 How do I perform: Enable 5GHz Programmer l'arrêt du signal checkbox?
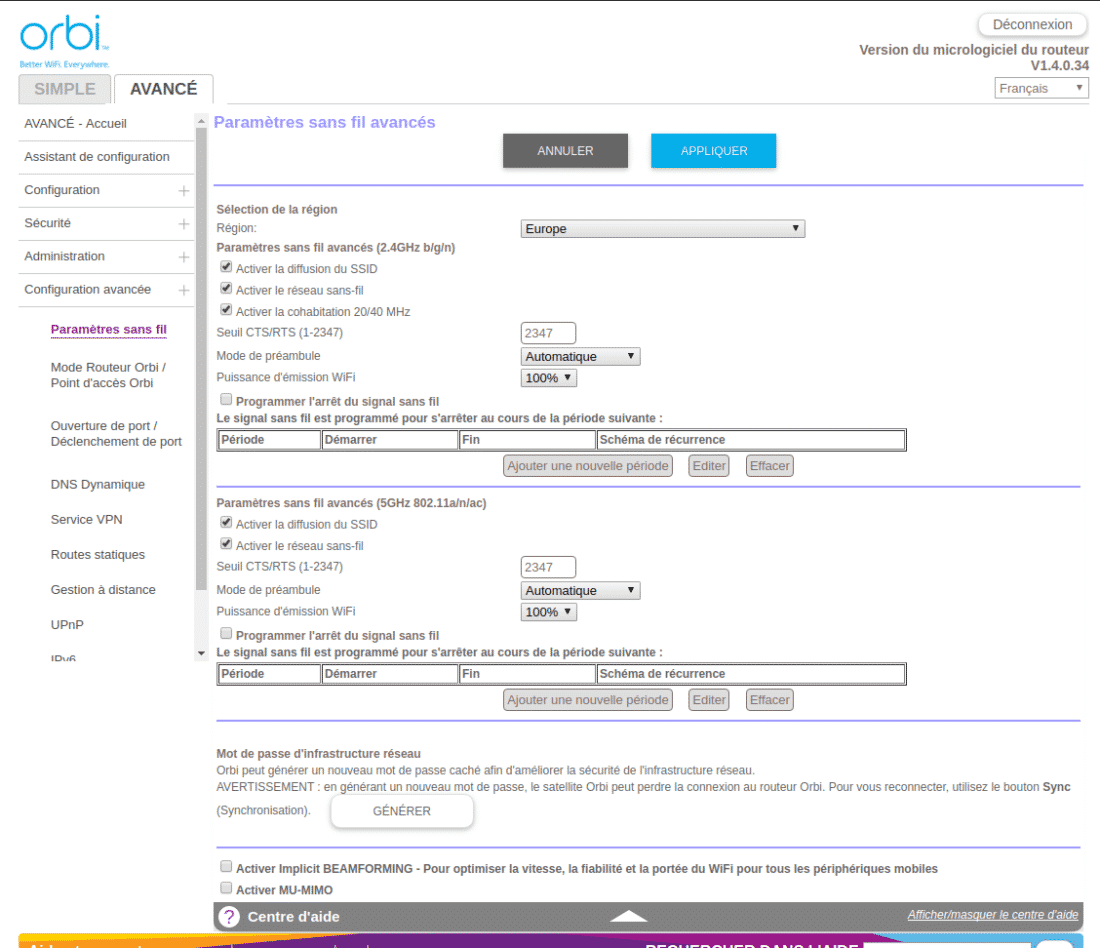click(x=226, y=634)
